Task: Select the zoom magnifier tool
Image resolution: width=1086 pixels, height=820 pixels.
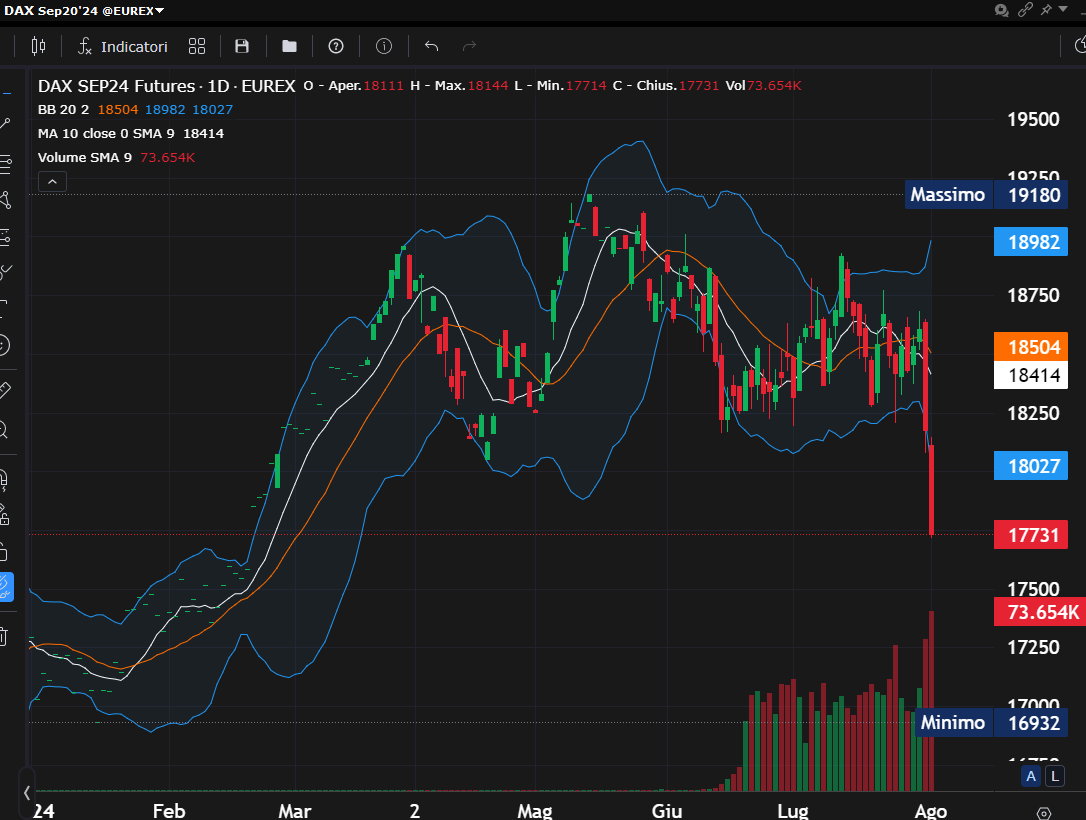Action: click(4, 430)
